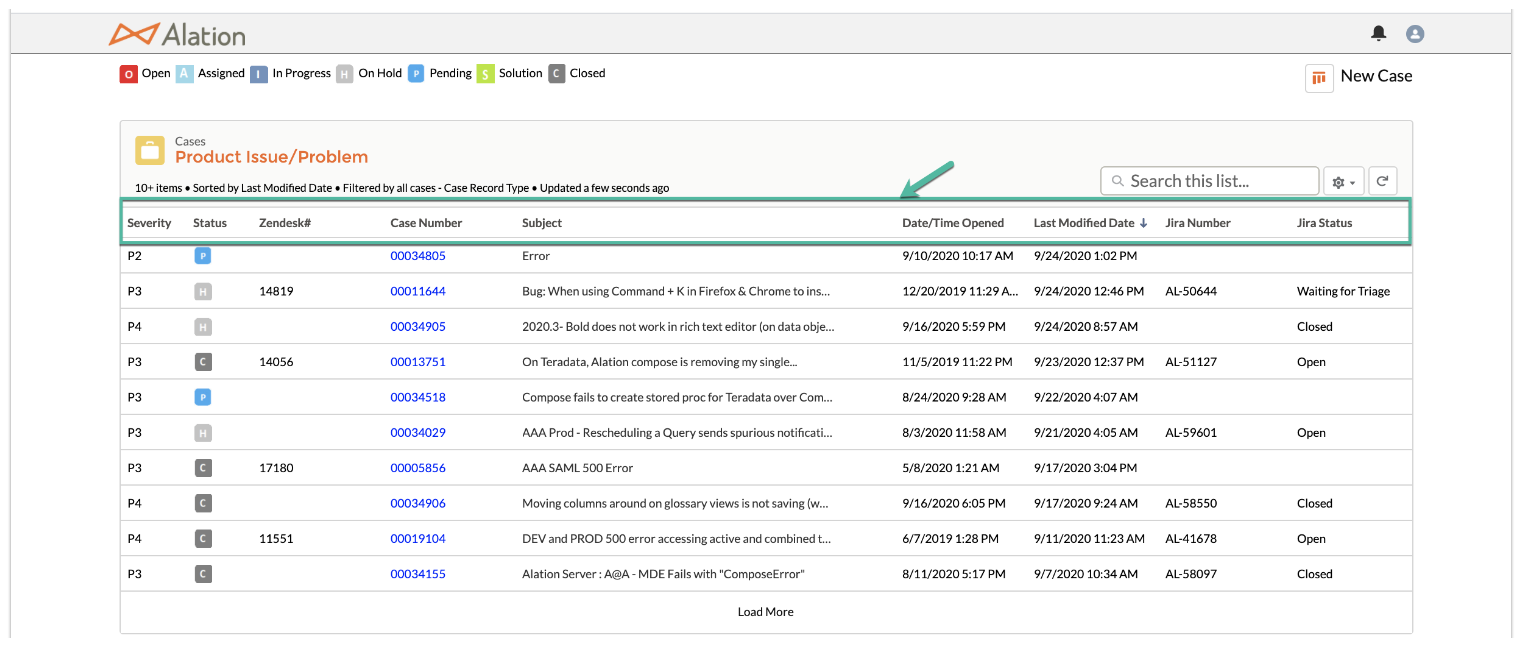Screen dimensions: 1524x658
Task: Open case number 00013751
Action: point(418,362)
